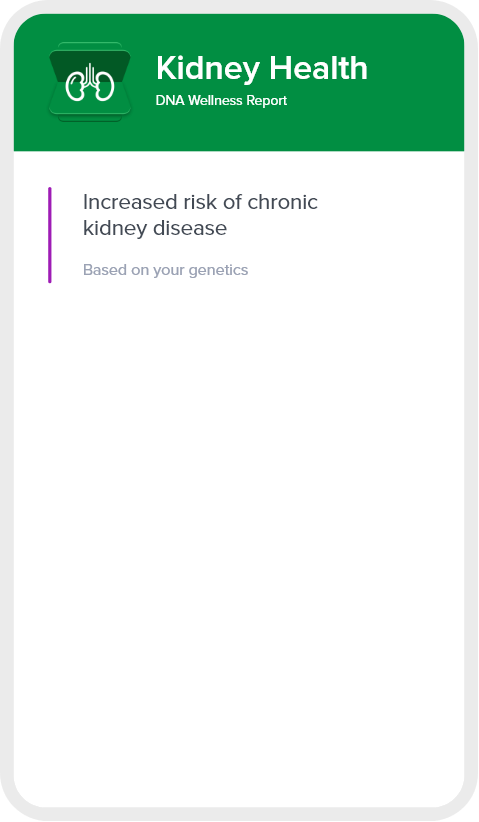Select the DNA Wellness Report subtitle
The width and height of the screenshot is (479, 822).
coord(221,100)
